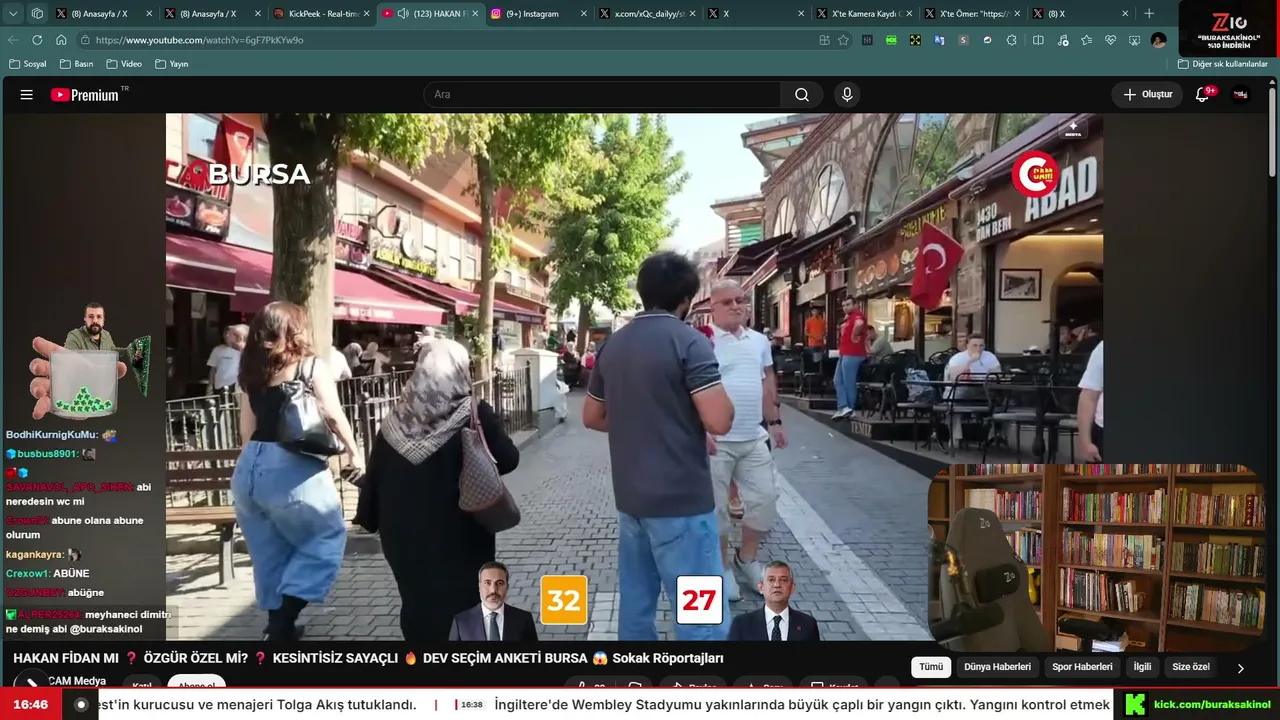Open the Yayın bookmarks folder

point(171,64)
